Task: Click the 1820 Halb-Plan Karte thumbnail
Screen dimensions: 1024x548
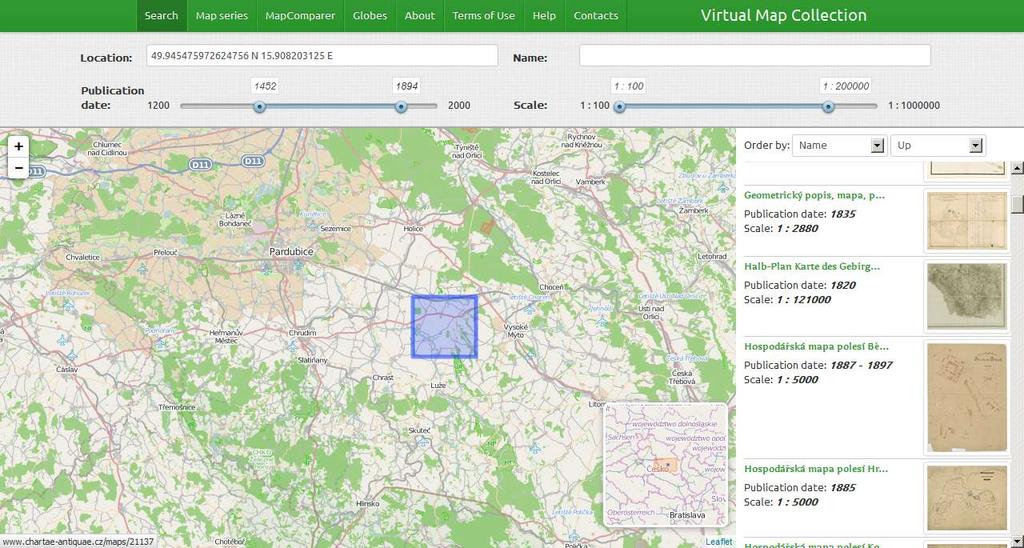Action: point(967,297)
